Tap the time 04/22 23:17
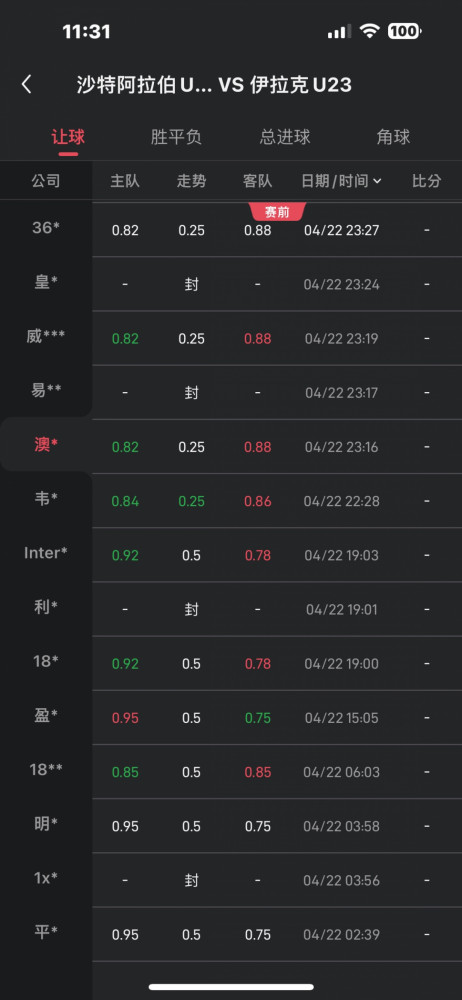The height and width of the screenshot is (1000, 462). click(341, 393)
